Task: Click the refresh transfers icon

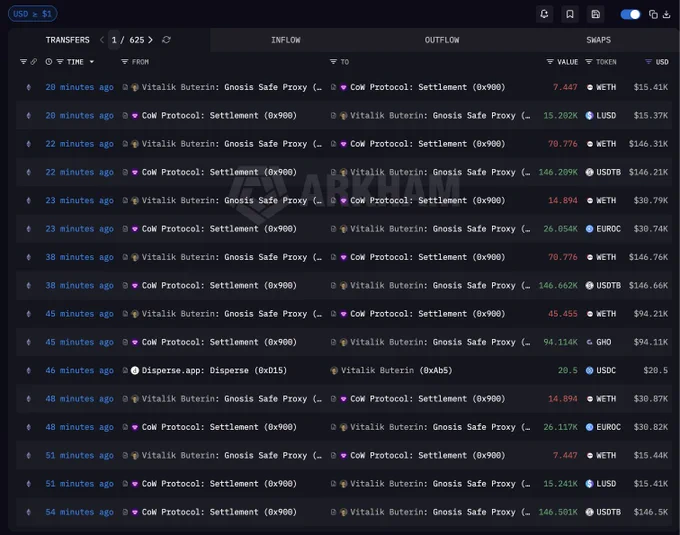Action: pyautogui.click(x=166, y=40)
